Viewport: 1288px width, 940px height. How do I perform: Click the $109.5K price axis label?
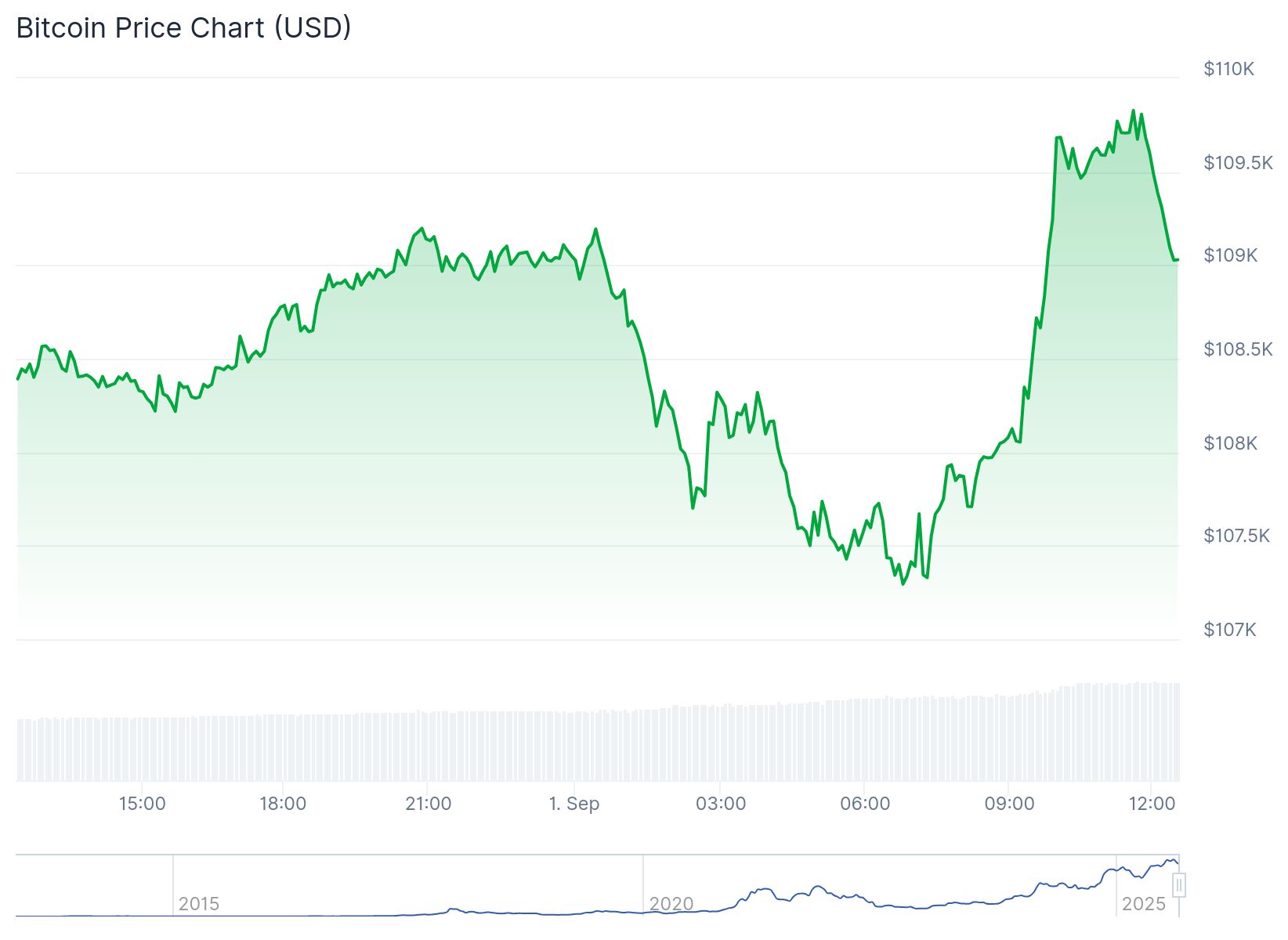(x=1238, y=163)
